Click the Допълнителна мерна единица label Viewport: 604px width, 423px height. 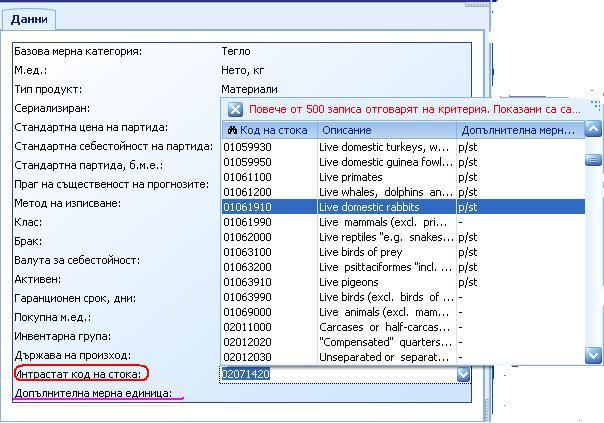click(x=93, y=393)
